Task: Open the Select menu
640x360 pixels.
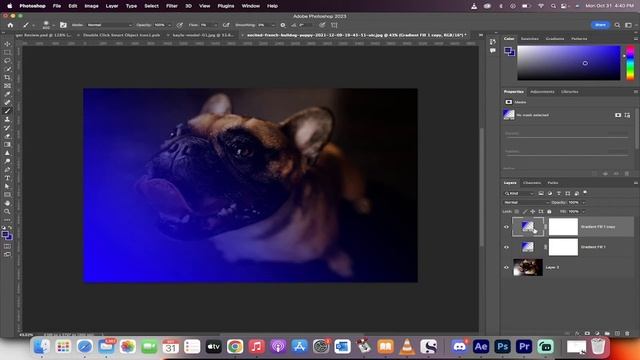Action: tap(151, 6)
